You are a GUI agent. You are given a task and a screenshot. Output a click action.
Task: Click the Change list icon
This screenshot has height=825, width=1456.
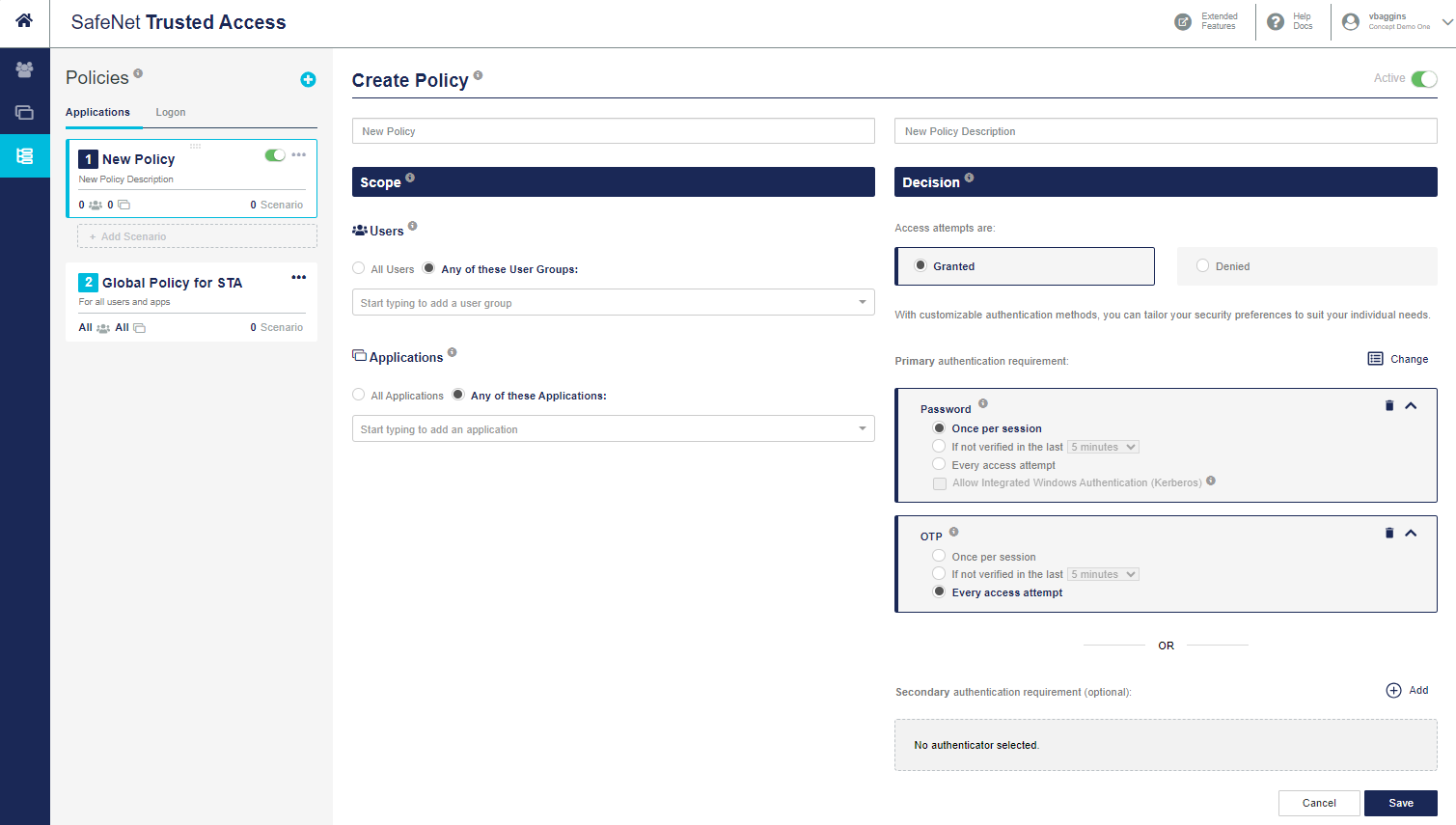pos(1375,359)
